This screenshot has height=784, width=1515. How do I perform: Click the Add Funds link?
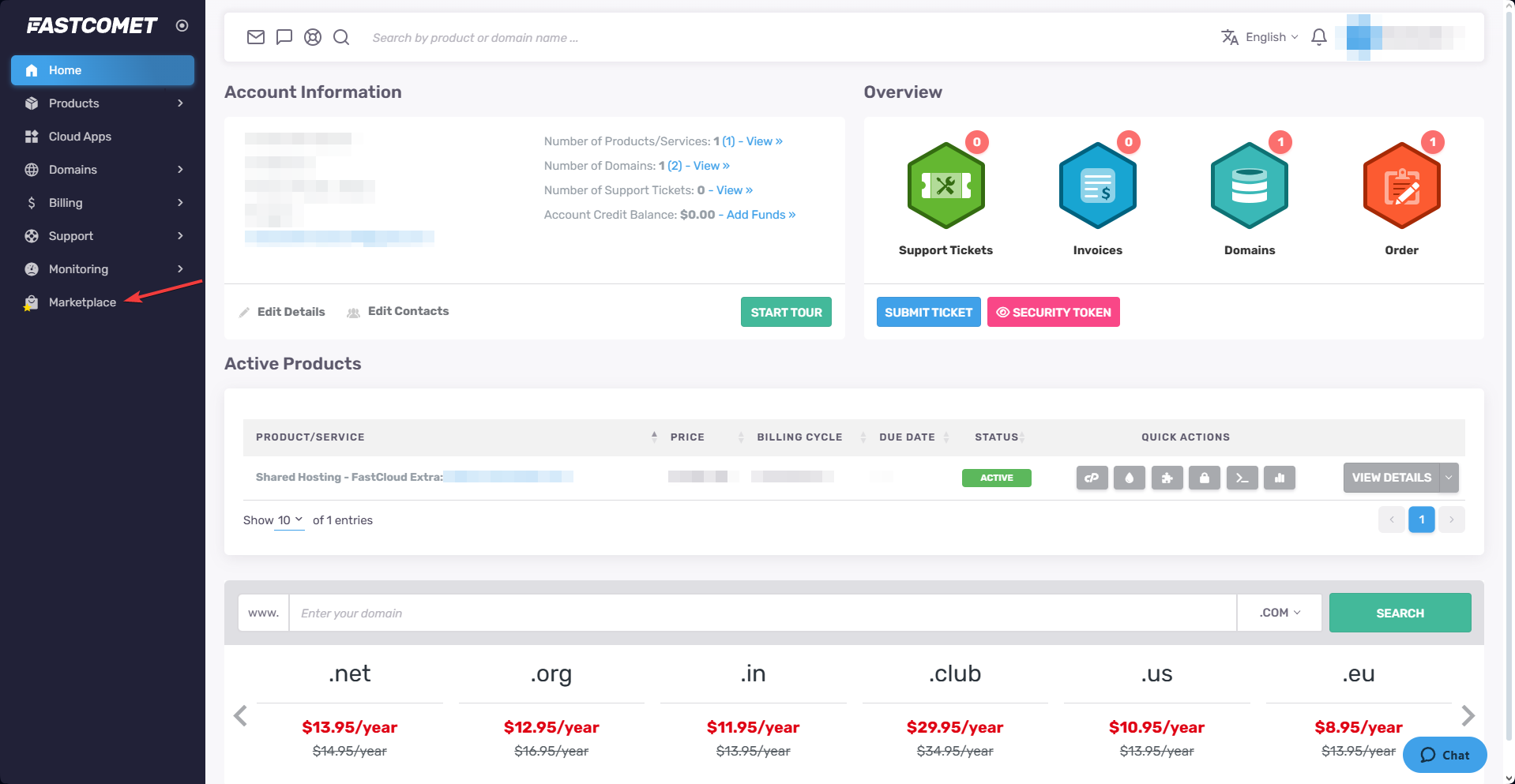[761, 215]
